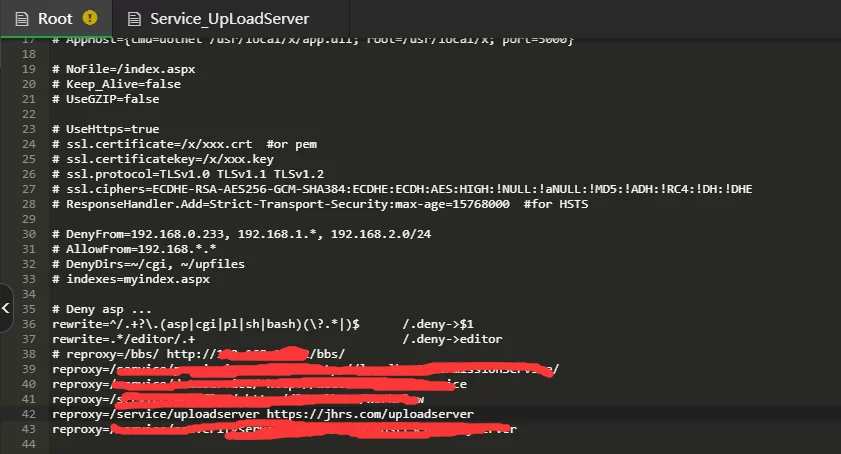Expand the collapsed side panel arrow
This screenshot has width=841, height=454.
coord(6,308)
